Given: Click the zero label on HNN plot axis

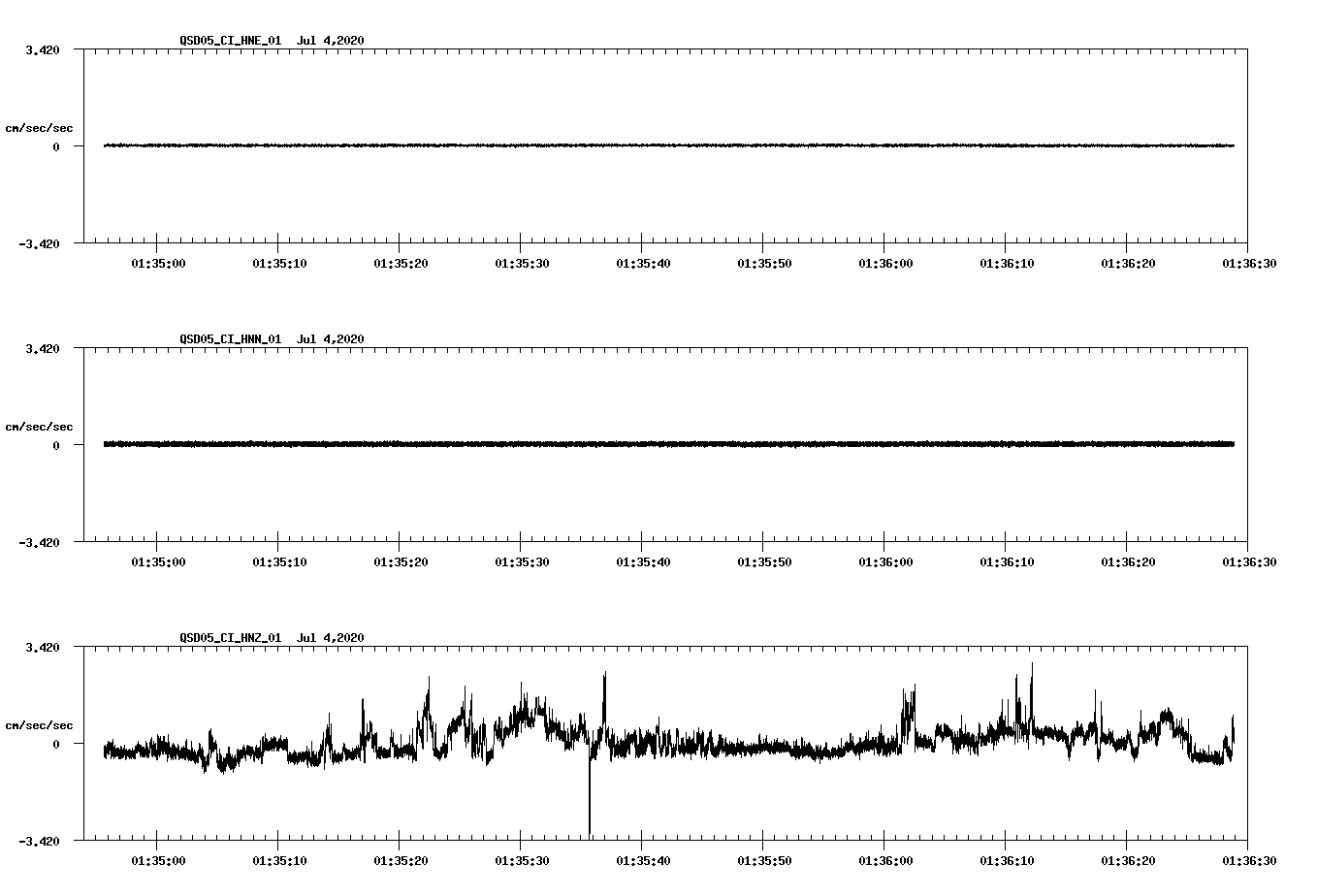Looking at the screenshot, I should click(x=56, y=445).
